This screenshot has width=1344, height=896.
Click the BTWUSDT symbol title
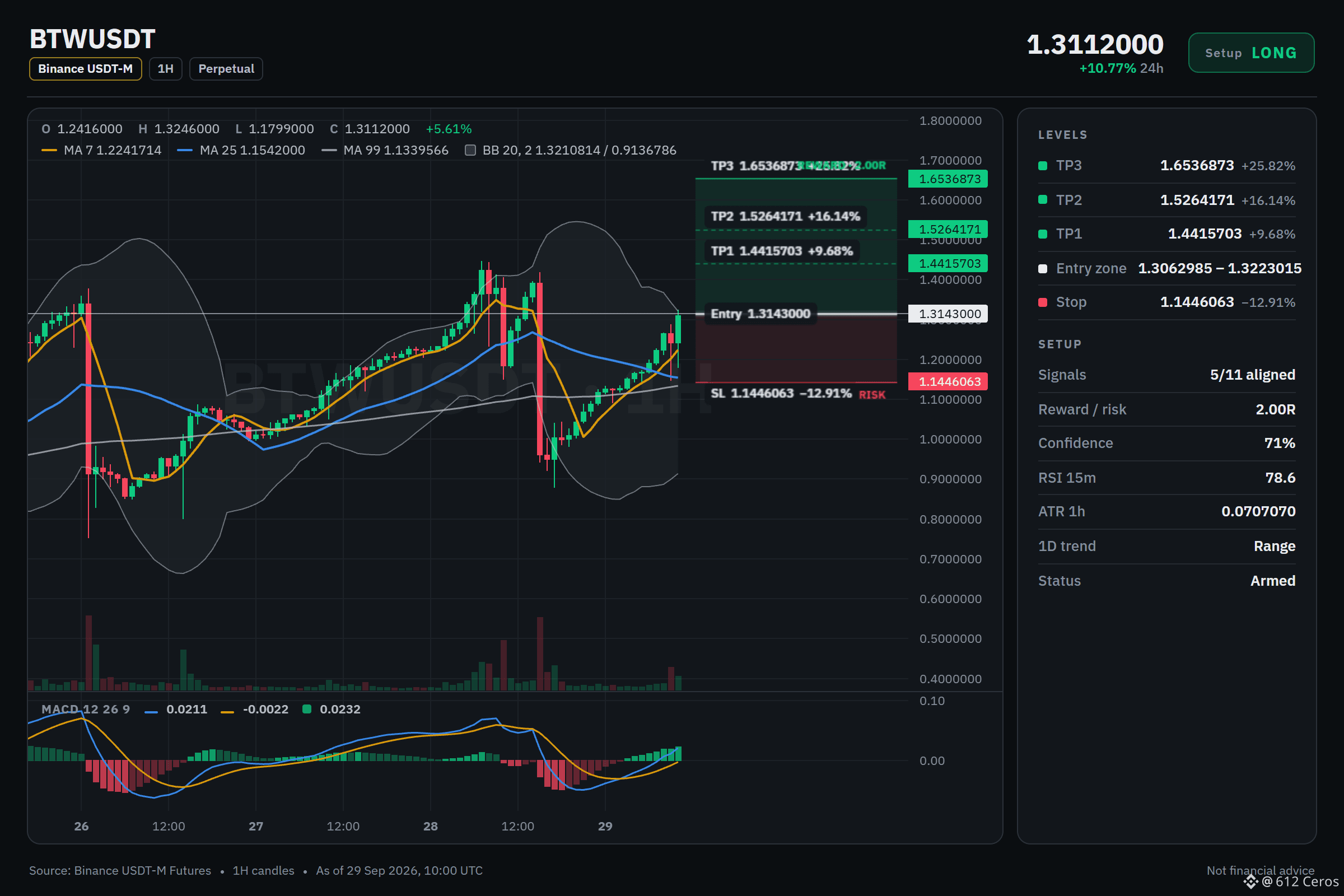[x=92, y=39]
